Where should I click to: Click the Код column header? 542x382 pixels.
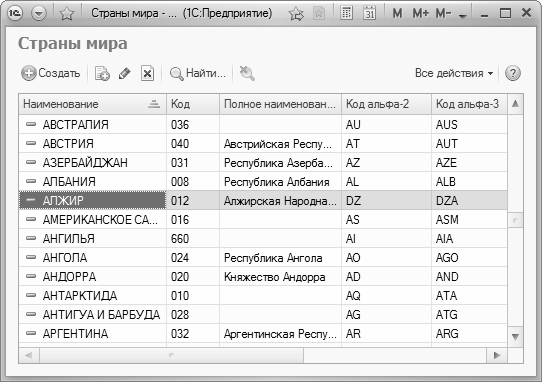pos(193,104)
